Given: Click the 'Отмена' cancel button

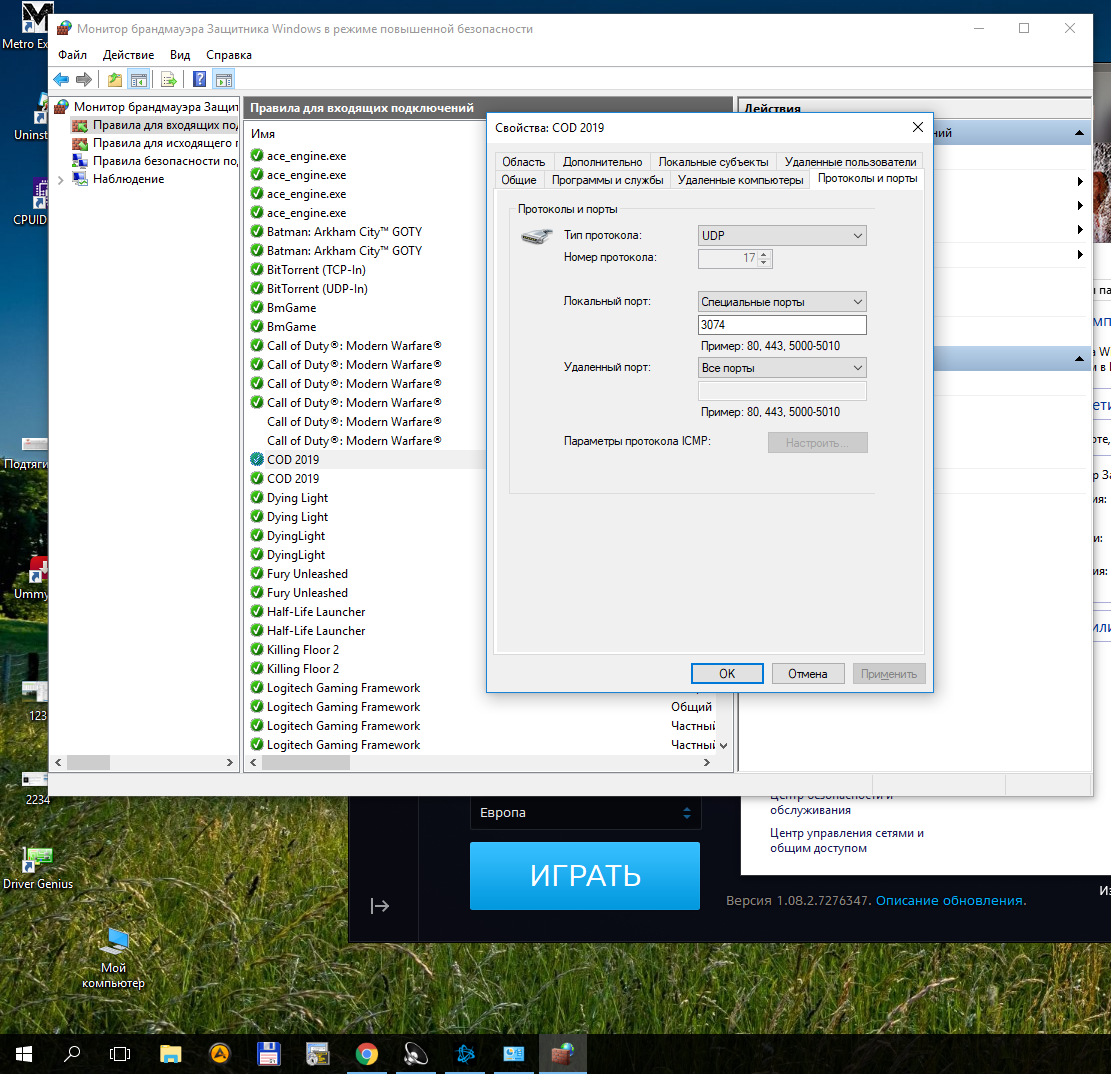Looking at the screenshot, I should (808, 674).
